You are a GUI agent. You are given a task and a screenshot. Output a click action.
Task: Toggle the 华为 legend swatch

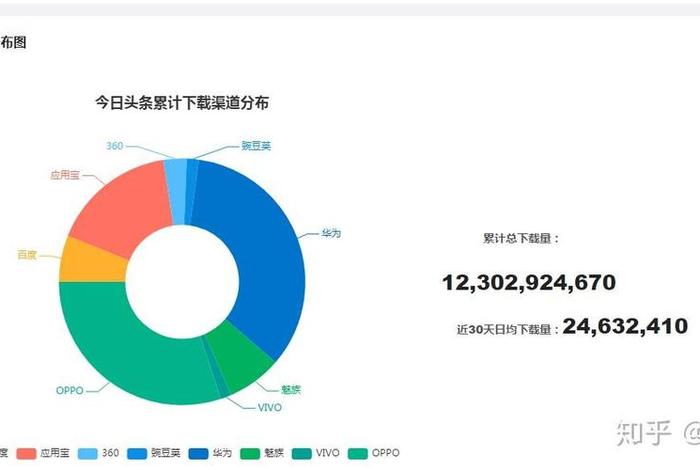point(198,453)
